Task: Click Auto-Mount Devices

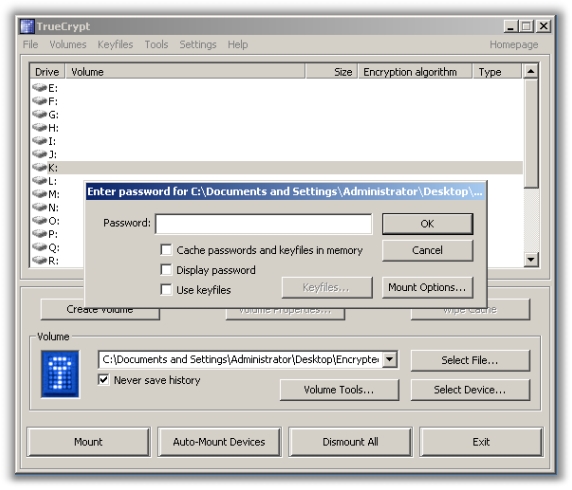Action: point(219,442)
